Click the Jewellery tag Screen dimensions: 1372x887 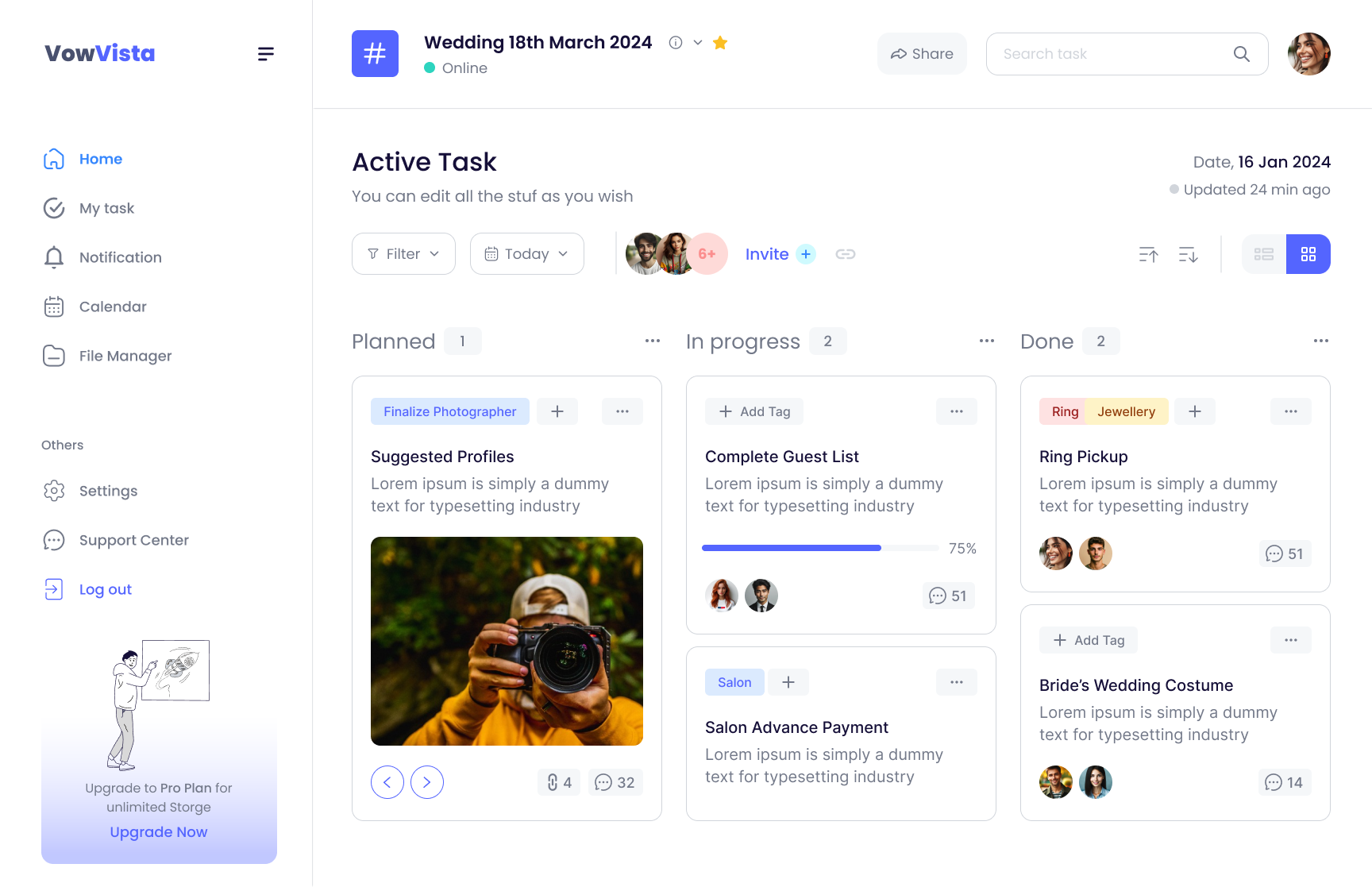click(x=1127, y=411)
